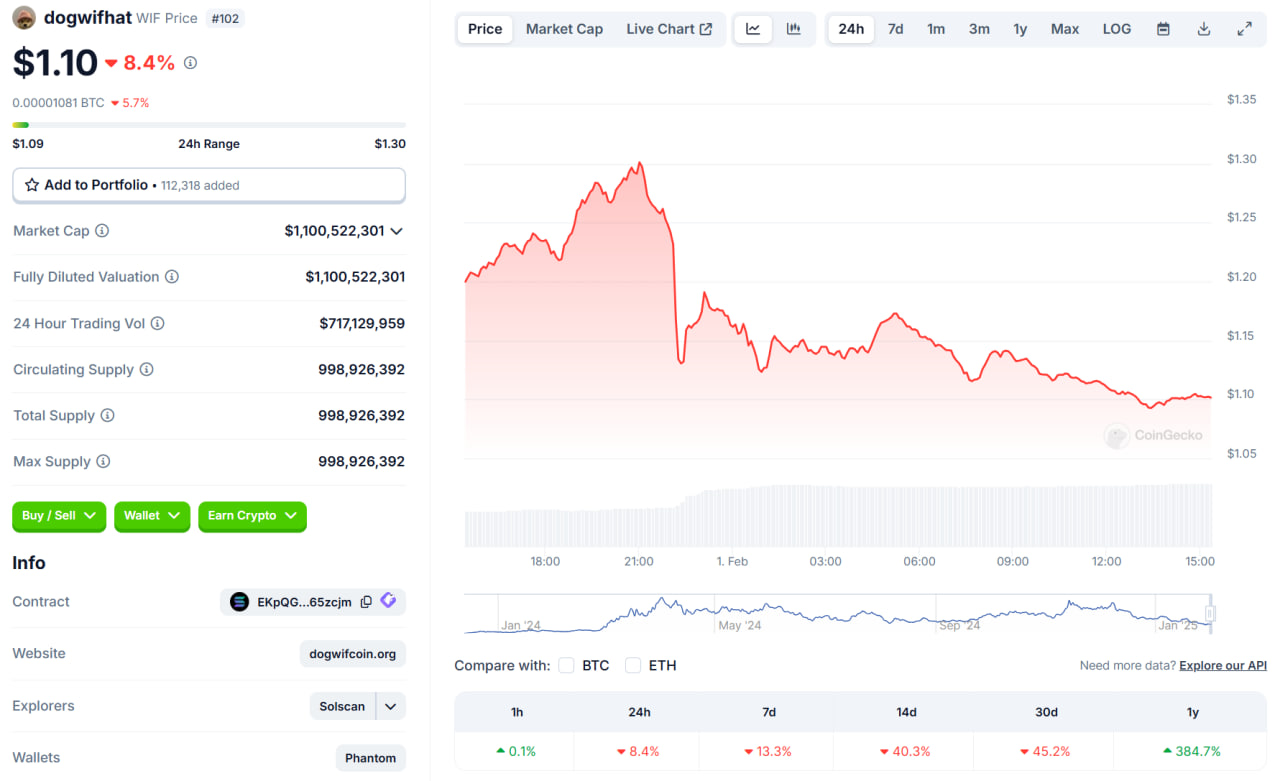Show 24 Hour Trading Vol info icon
Screen dimensions: 1280x781
point(157,323)
